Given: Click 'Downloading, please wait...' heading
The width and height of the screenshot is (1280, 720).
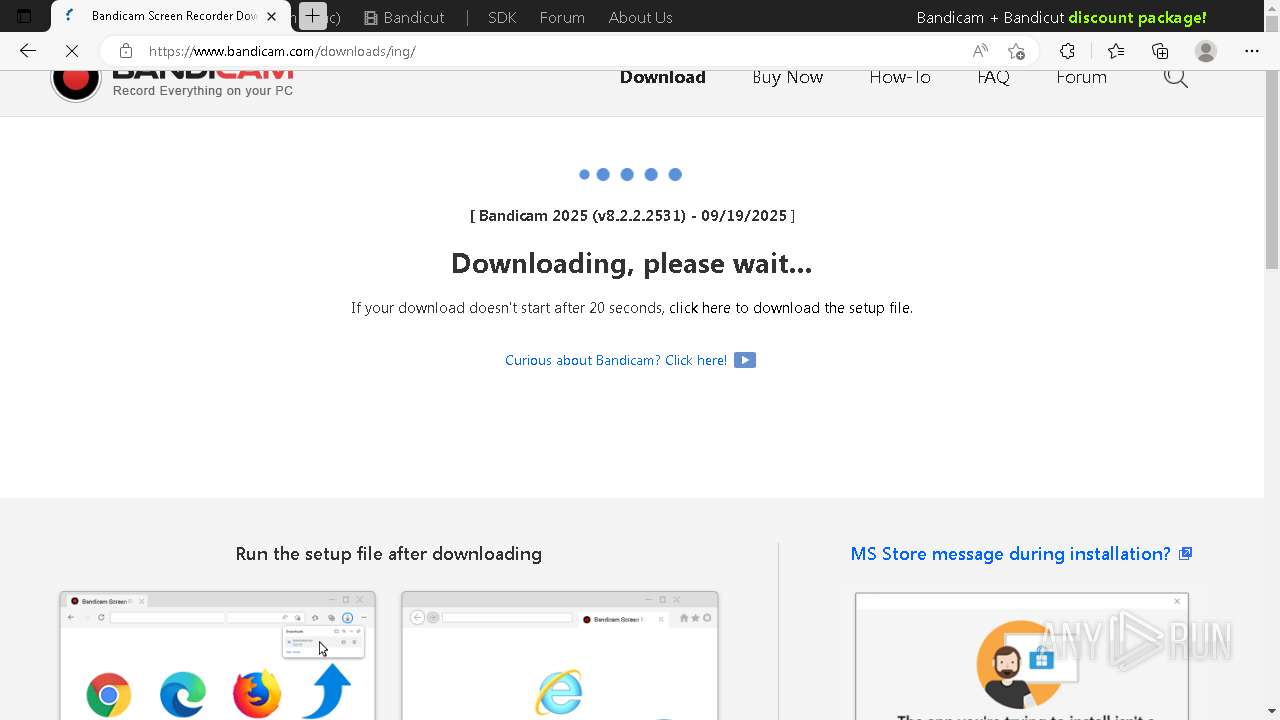Looking at the screenshot, I should (631, 263).
